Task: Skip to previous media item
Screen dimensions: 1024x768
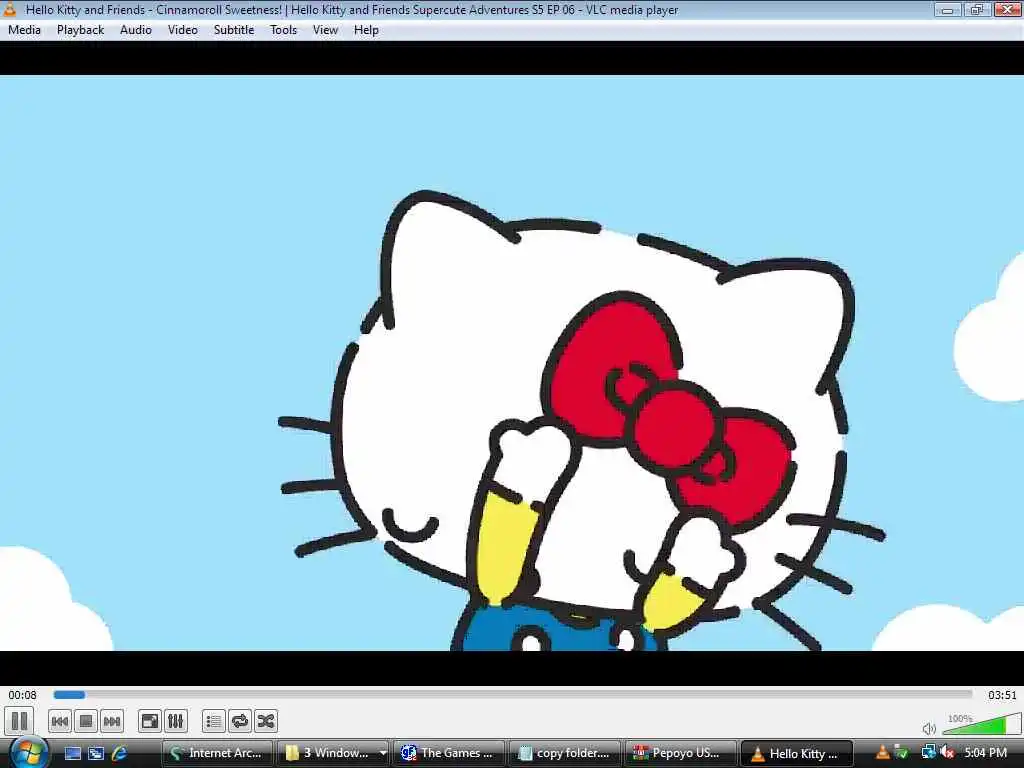Action: point(59,721)
